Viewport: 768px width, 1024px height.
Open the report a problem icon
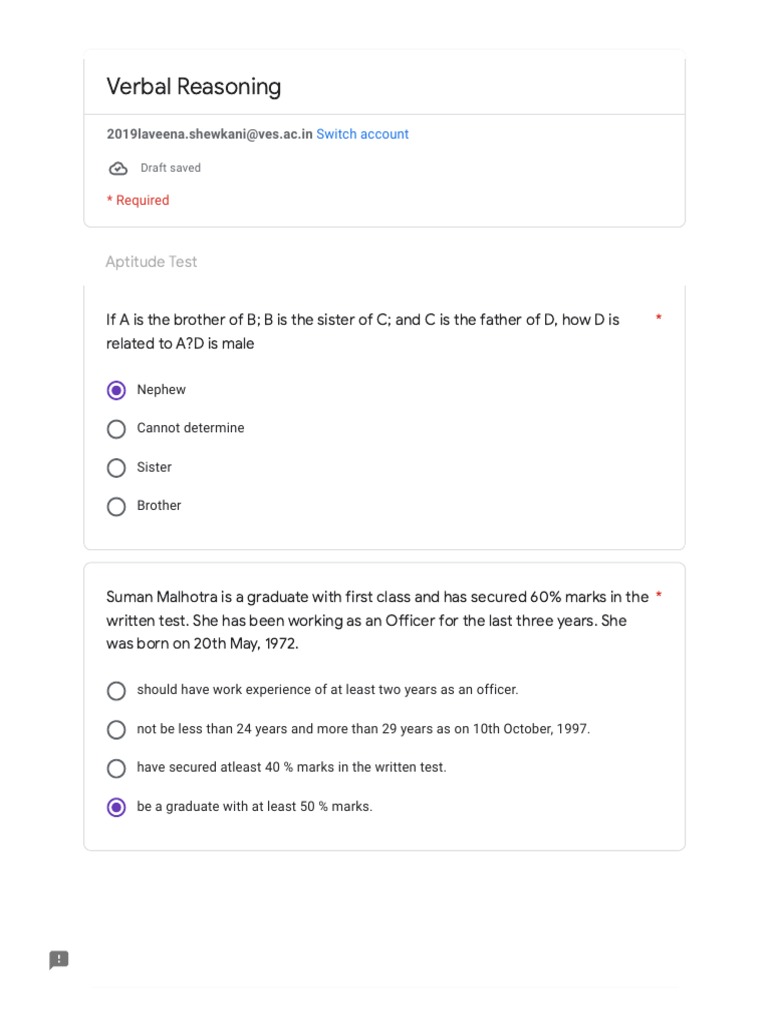coord(59,960)
